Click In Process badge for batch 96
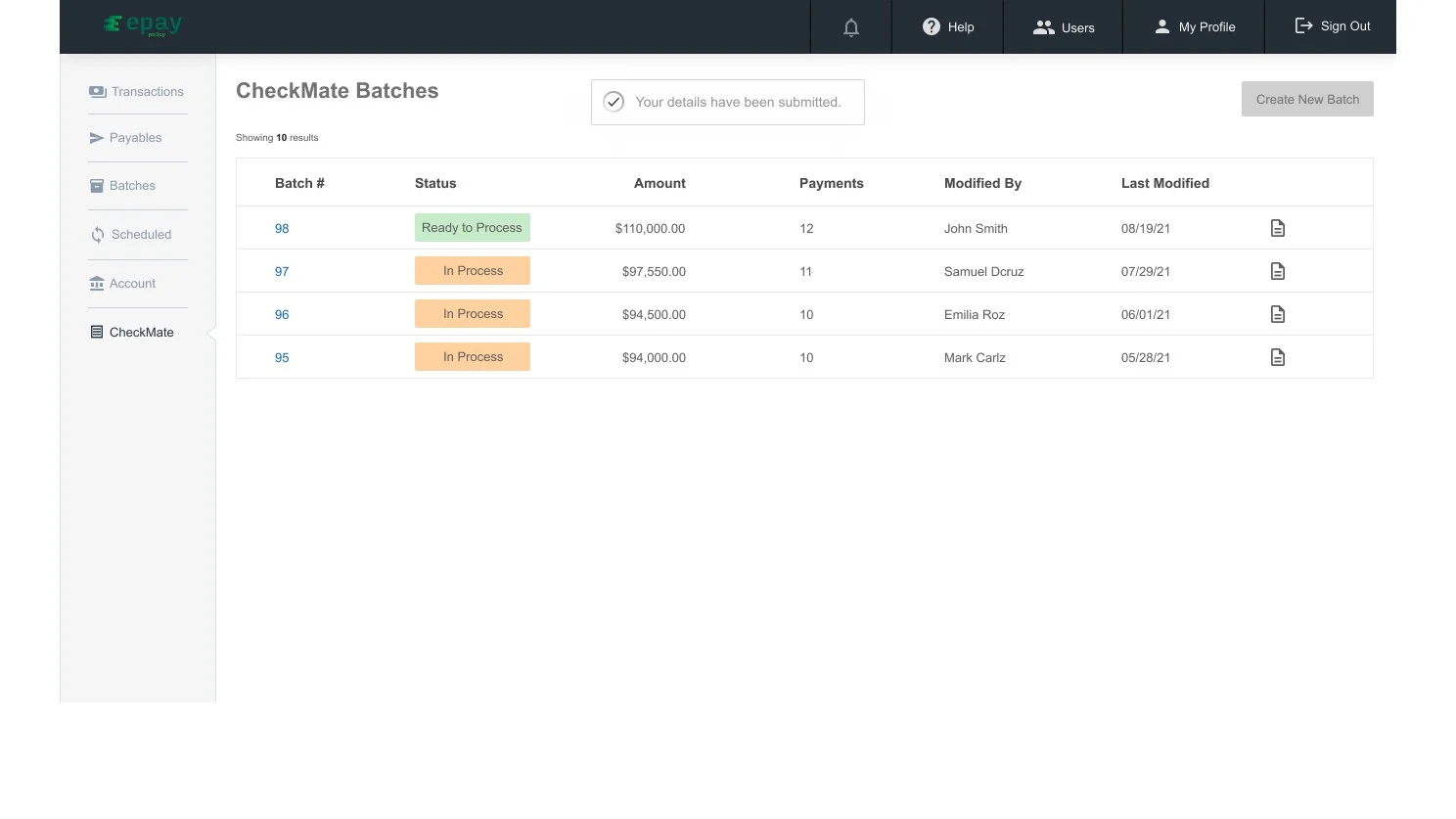The width and height of the screenshot is (1456, 819). pos(473,314)
